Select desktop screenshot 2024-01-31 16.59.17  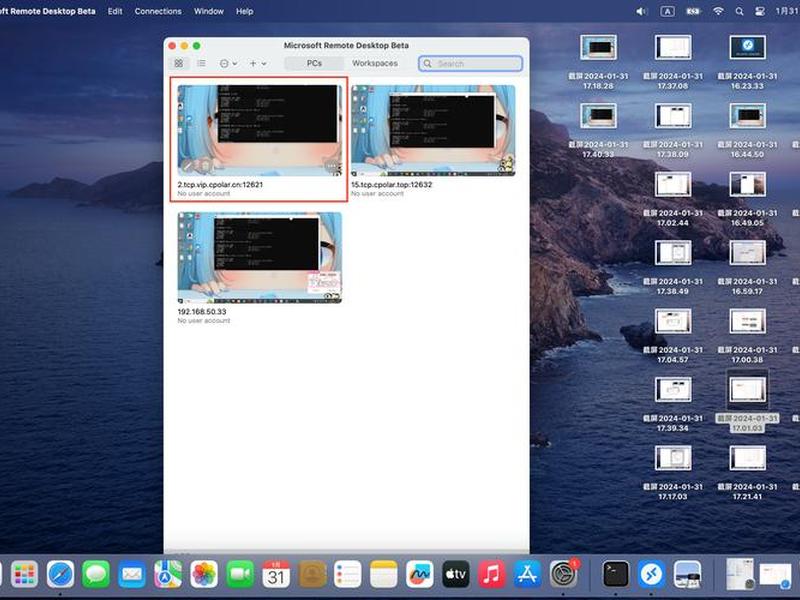click(747, 253)
